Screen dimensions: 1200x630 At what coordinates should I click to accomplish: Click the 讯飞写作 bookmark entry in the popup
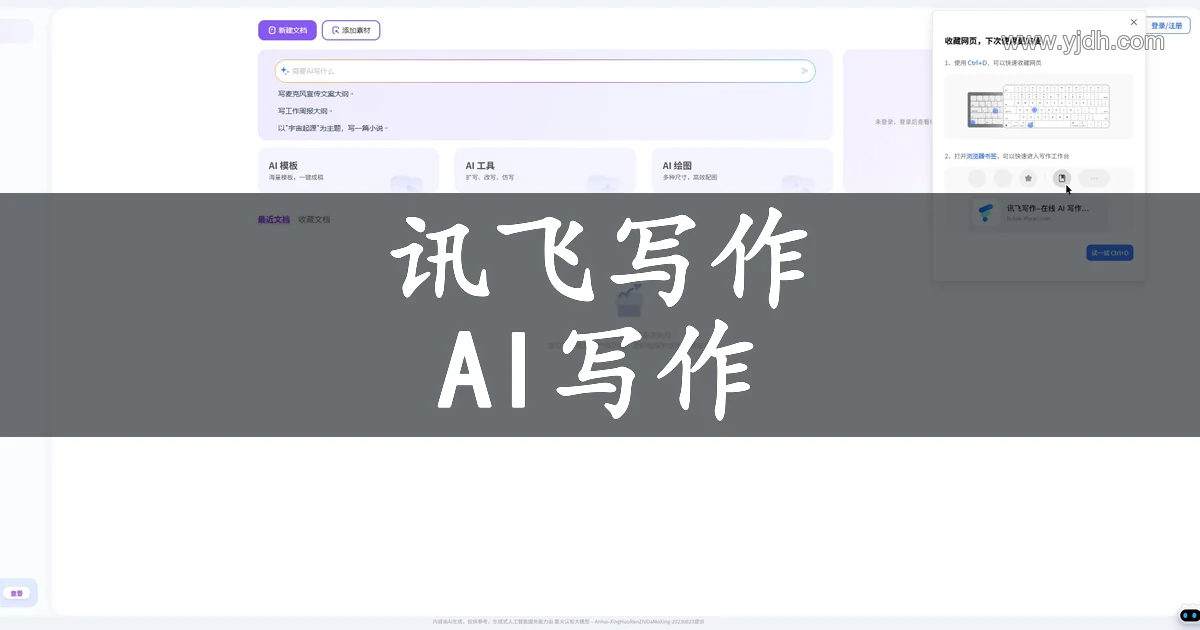[1039, 212]
